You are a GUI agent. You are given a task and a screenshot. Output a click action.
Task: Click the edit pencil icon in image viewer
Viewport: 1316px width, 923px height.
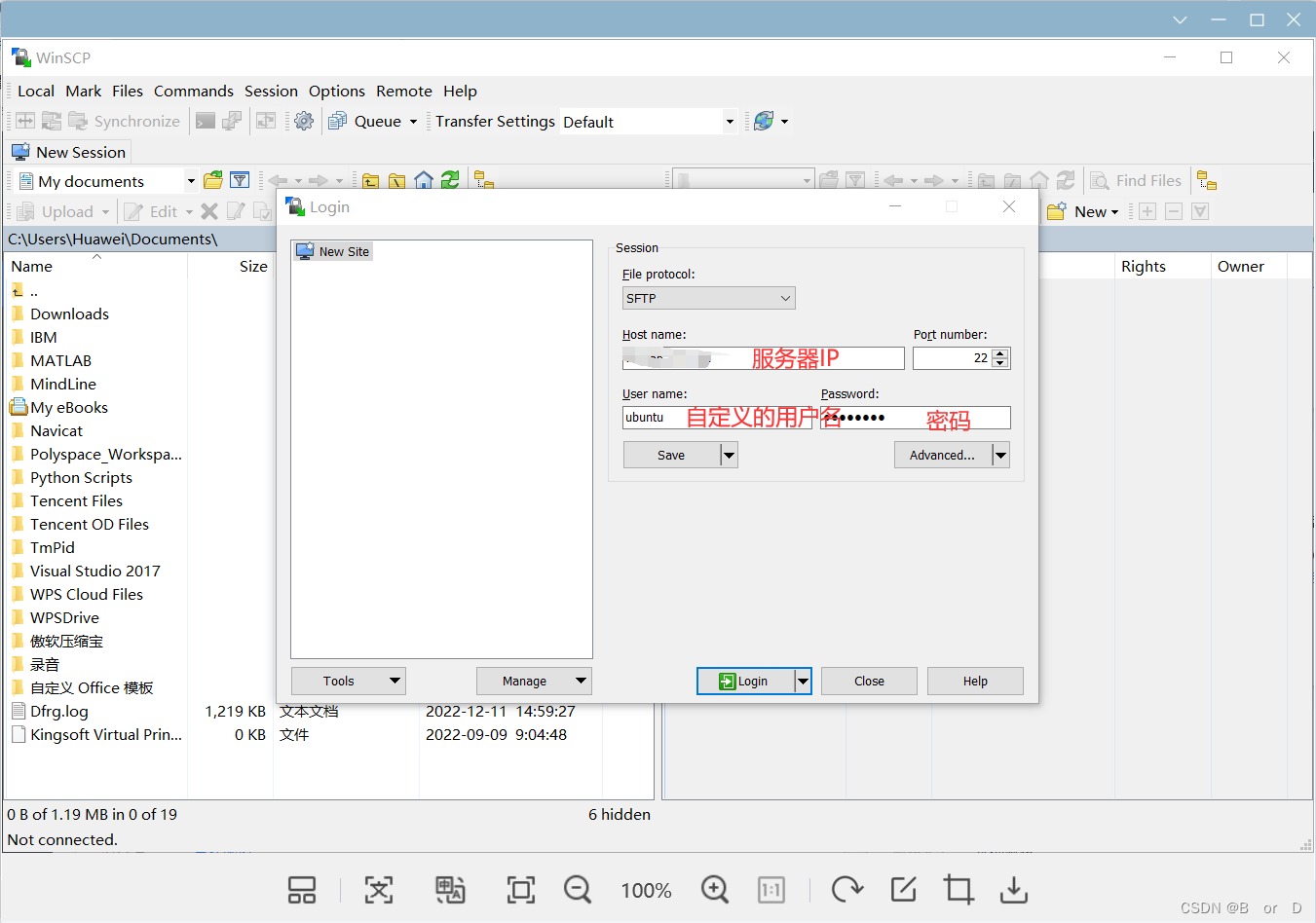point(904,889)
